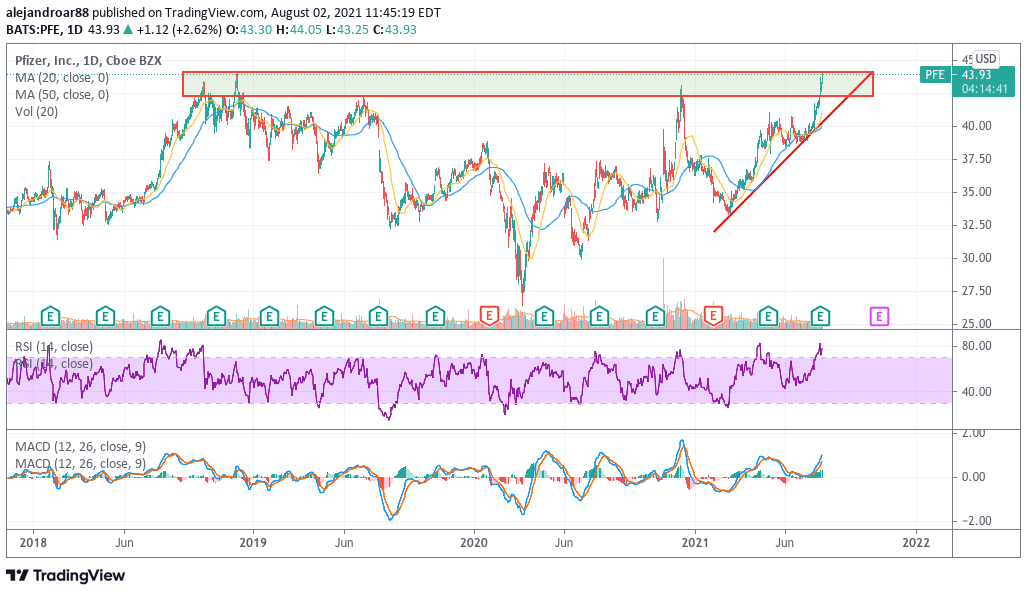Click the 2020 time axis label
This screenshot has height=594, width=1027.
coord(474,543)
